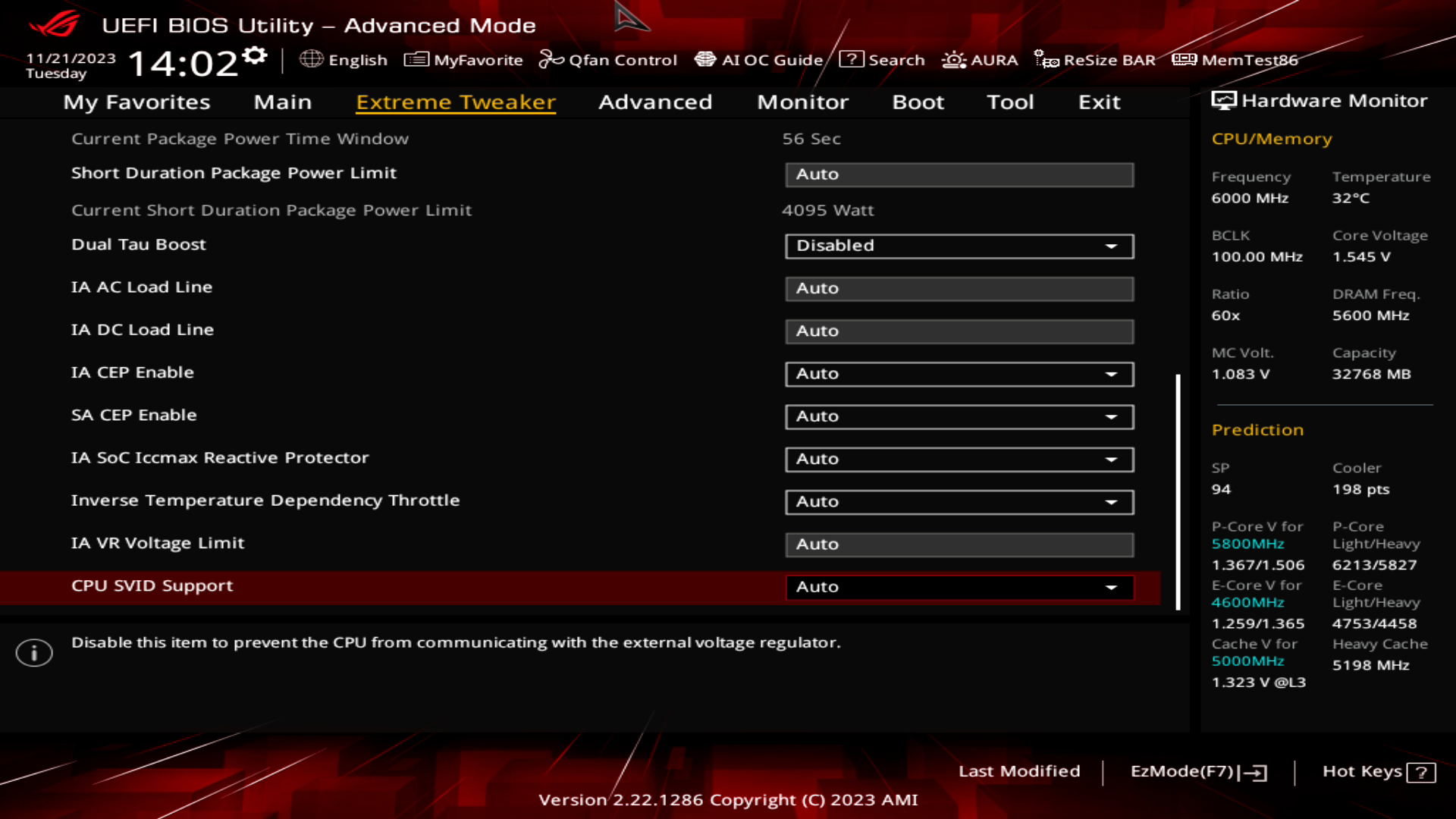This screenshot has height=819, width=1456.
Task: Edit the IA AC Load Line value
Action: (959, 288)
